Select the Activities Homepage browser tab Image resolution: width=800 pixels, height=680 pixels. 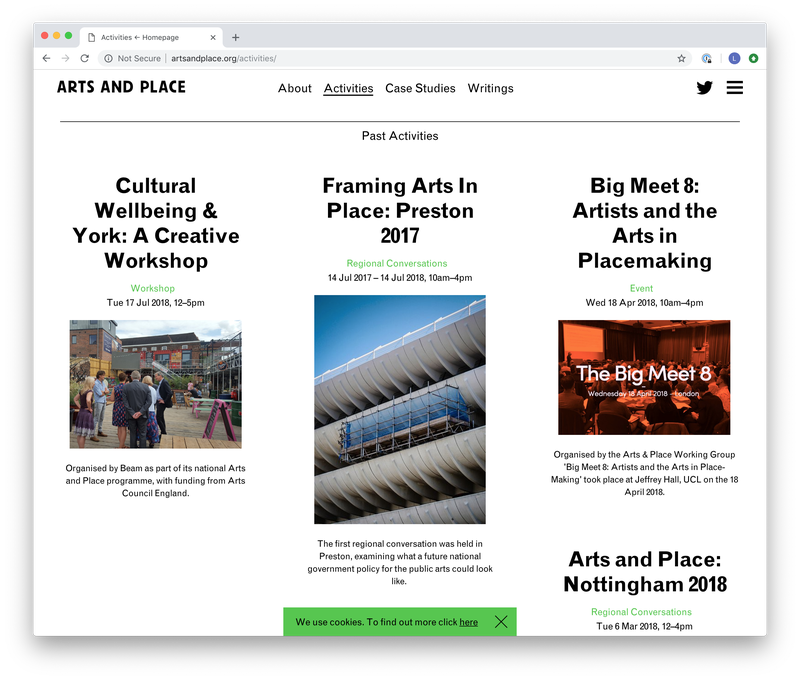151,37
